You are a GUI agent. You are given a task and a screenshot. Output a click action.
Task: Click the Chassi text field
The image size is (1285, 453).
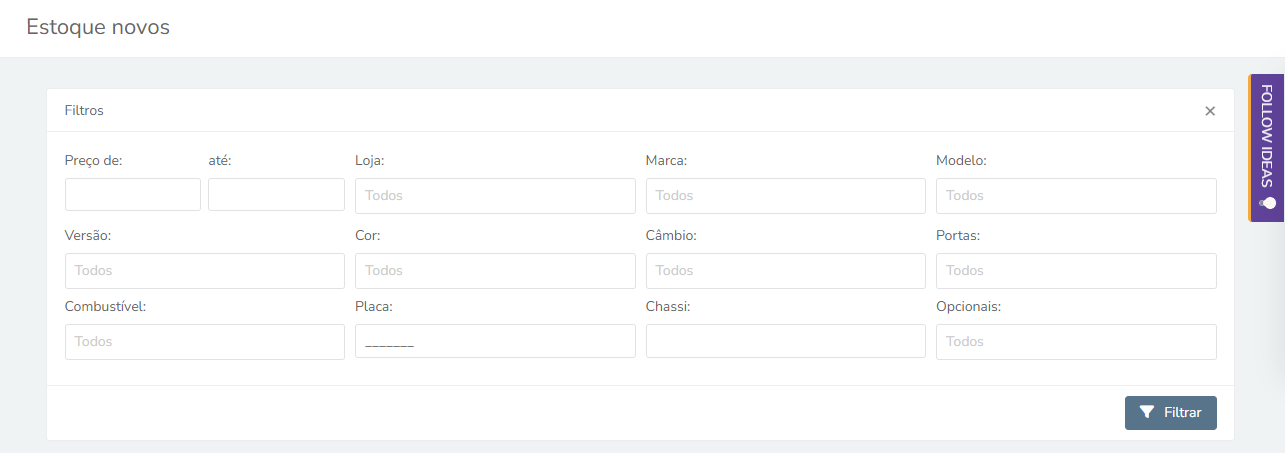786,341
